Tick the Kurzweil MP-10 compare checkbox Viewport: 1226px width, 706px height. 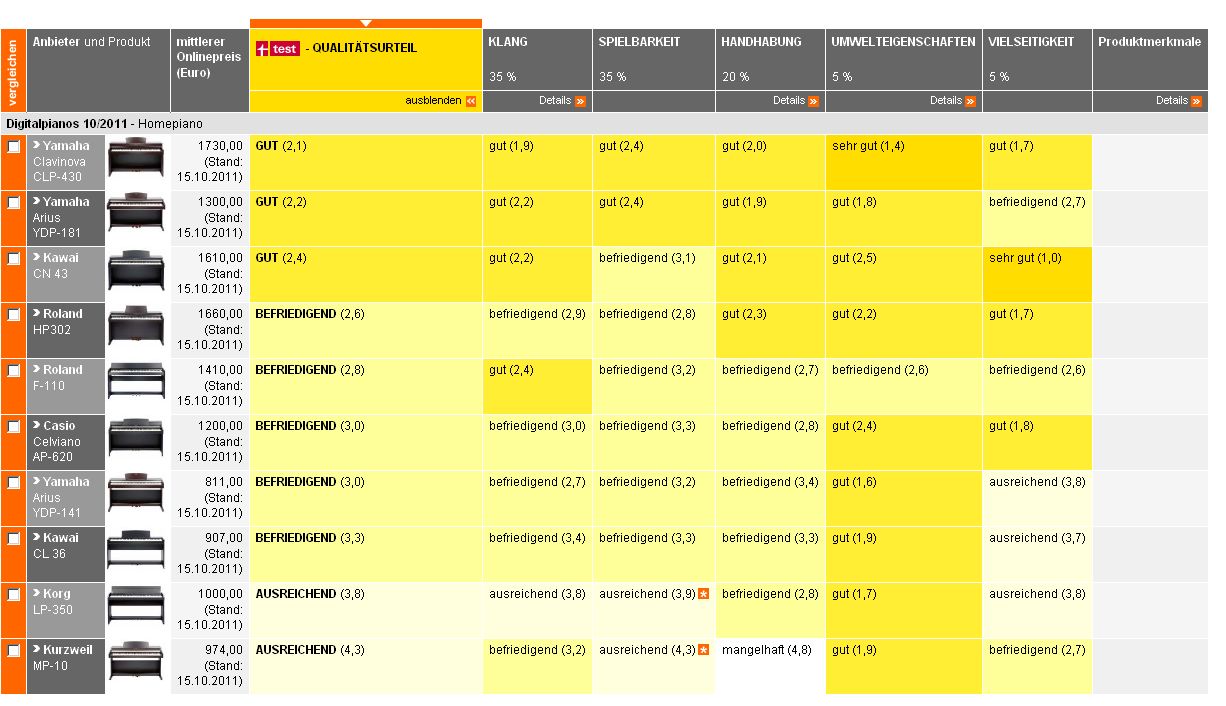coord(13,651)
